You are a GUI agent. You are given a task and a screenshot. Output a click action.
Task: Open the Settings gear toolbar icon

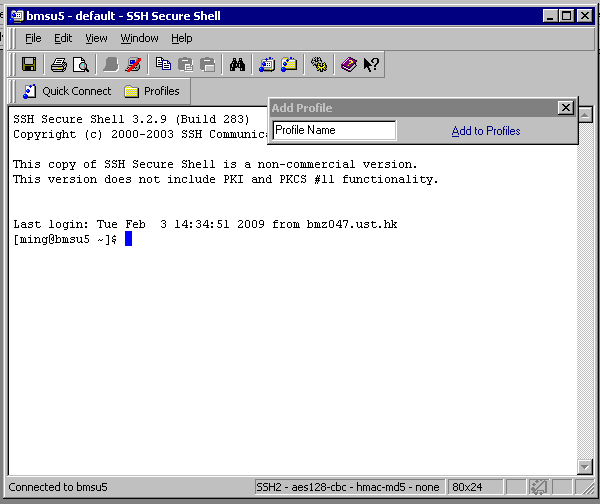click(319, 65)
